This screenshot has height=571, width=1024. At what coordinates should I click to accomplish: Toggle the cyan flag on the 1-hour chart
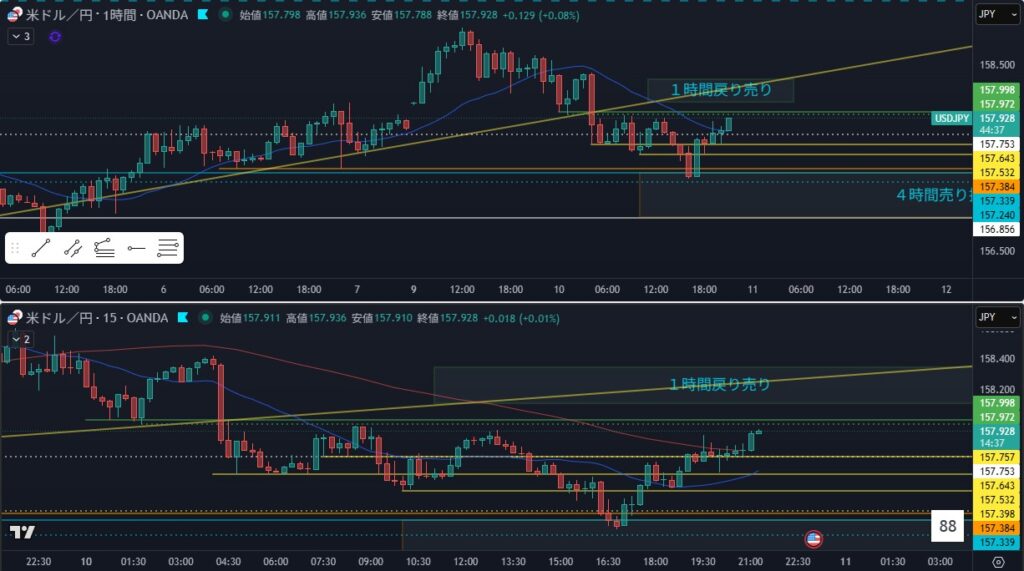(x=203, y=15)
